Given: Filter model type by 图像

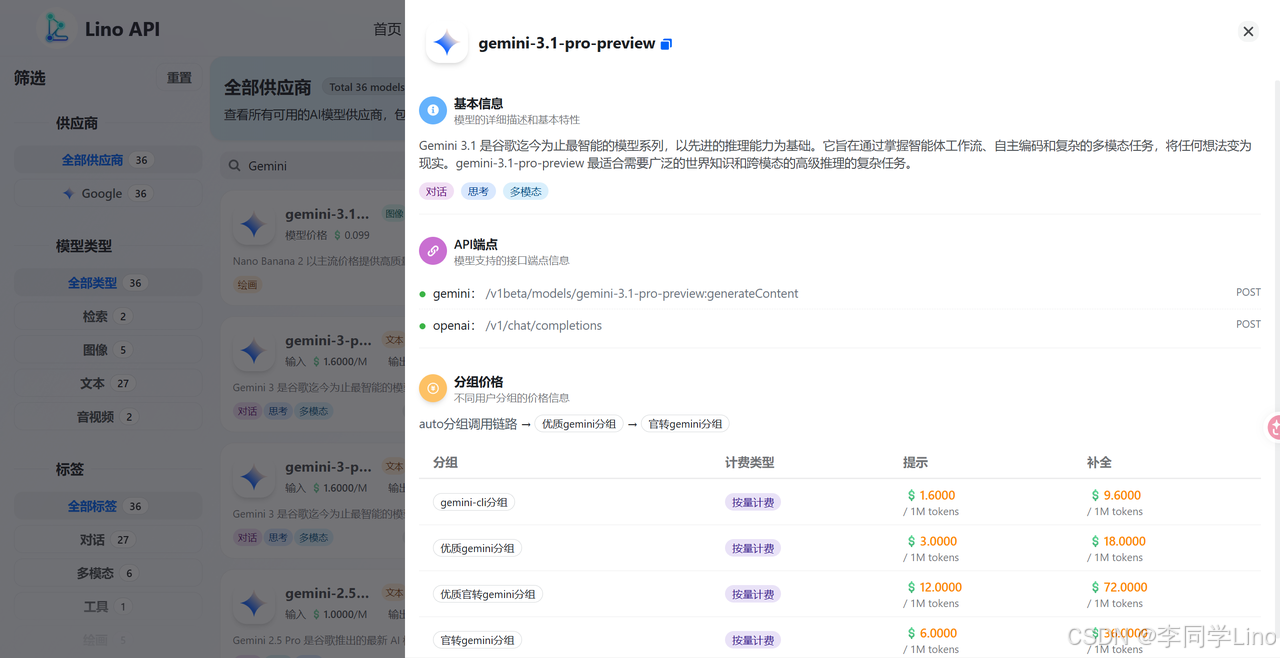Looking at the screenshot, I should (106, 350).
